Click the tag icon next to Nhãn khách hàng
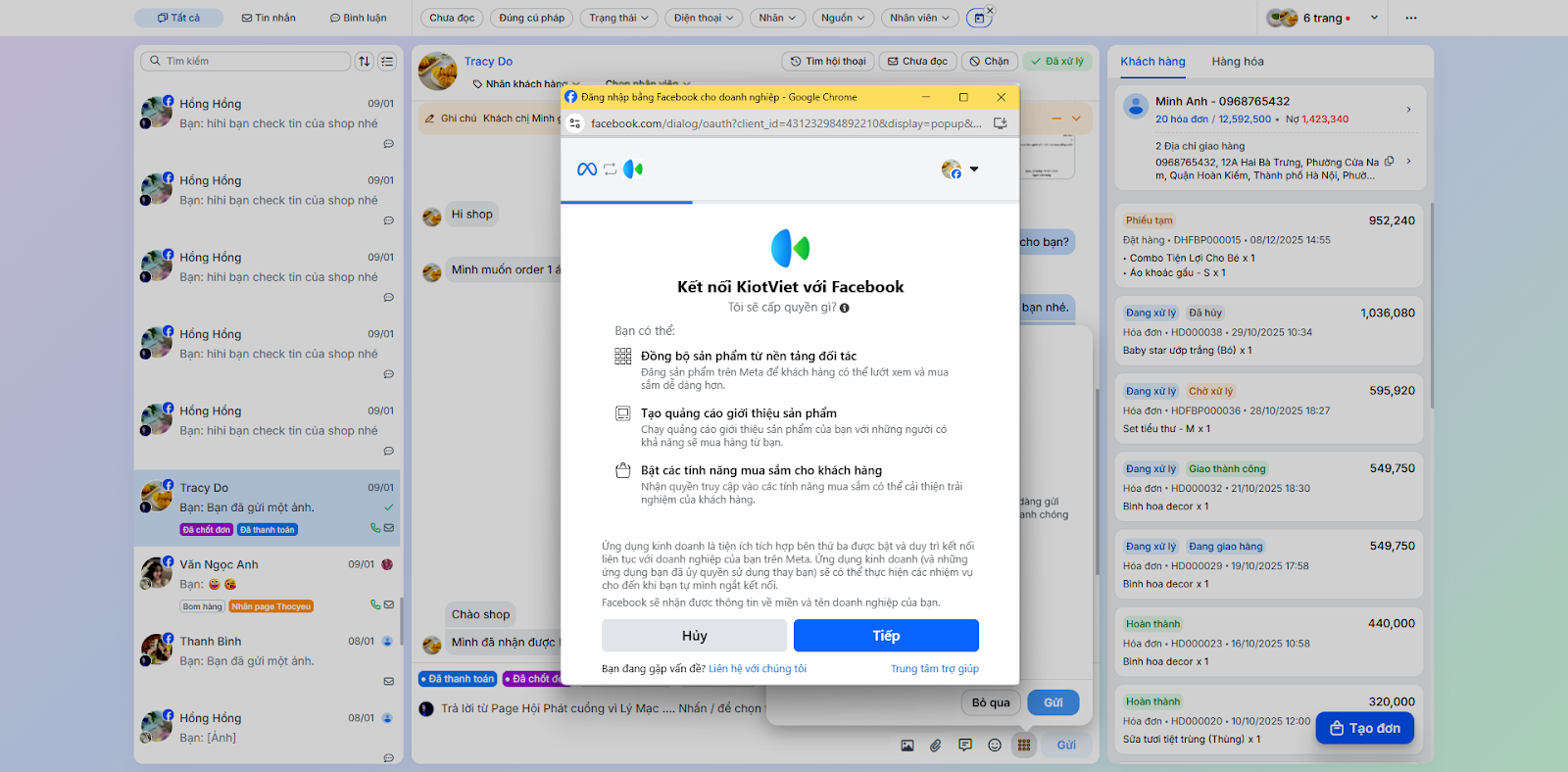 [478, 84]
